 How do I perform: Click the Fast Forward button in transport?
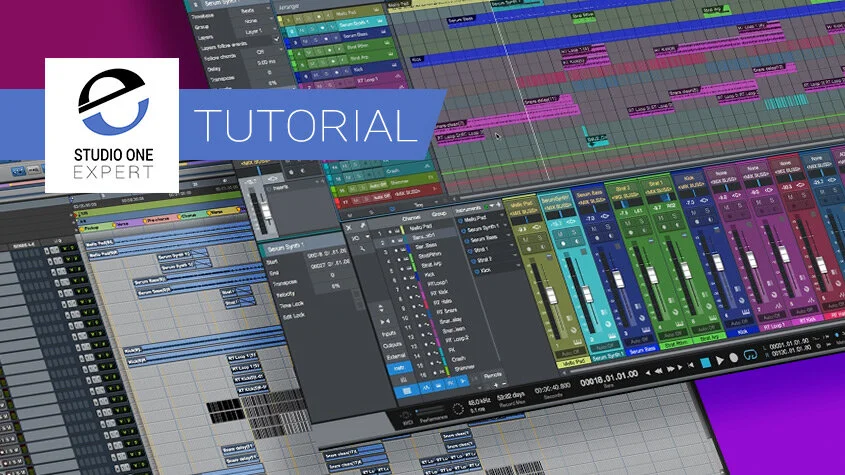(x=671, y=369)
